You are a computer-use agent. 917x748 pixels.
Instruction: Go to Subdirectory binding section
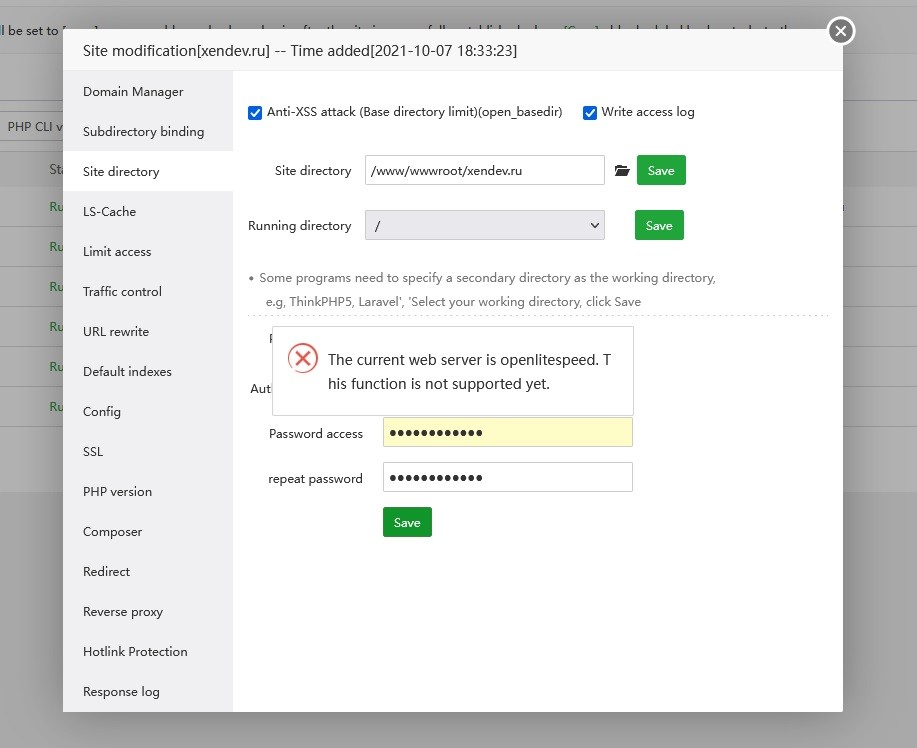point(148,132)
